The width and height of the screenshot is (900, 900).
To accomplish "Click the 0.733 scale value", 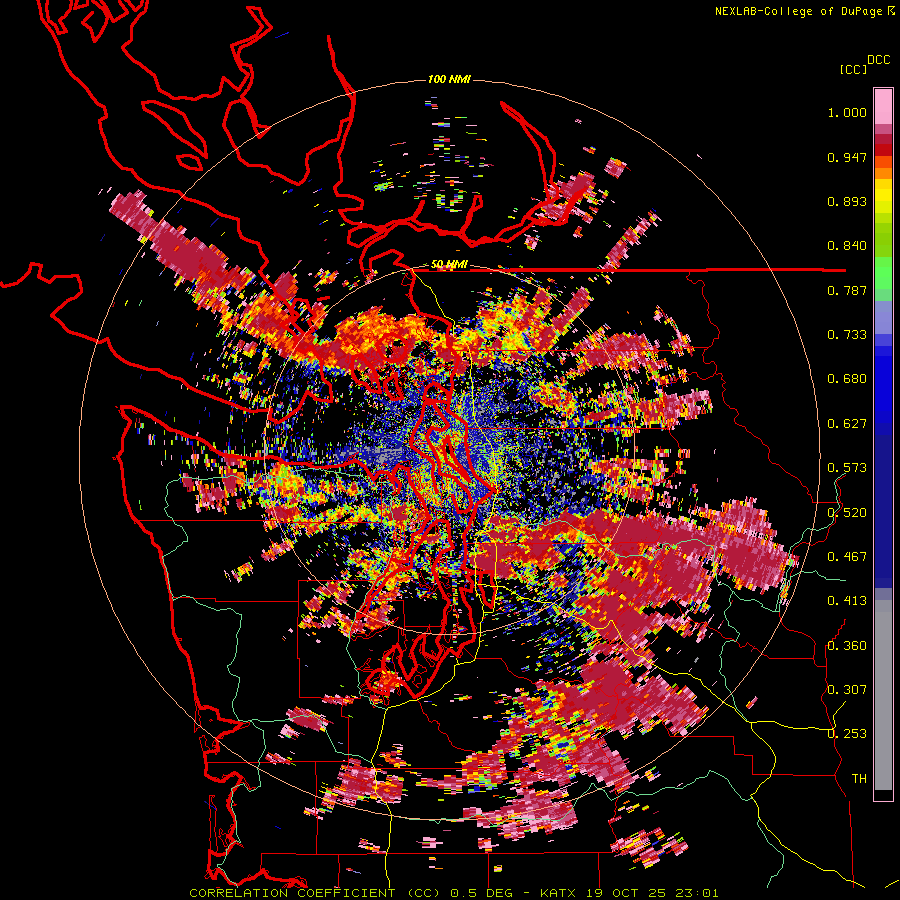I will pos(847,335).
